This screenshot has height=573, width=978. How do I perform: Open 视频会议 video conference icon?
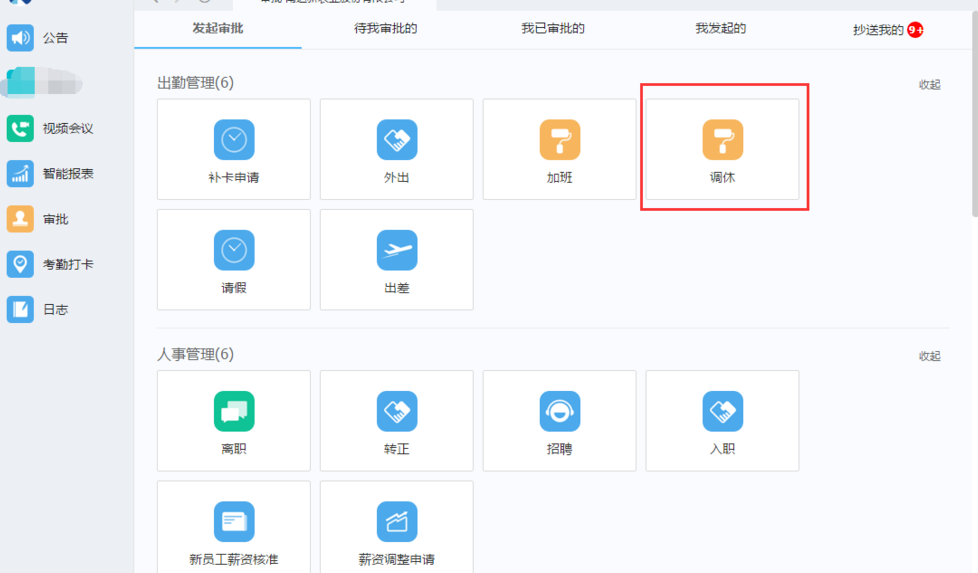tap(20, 128)
